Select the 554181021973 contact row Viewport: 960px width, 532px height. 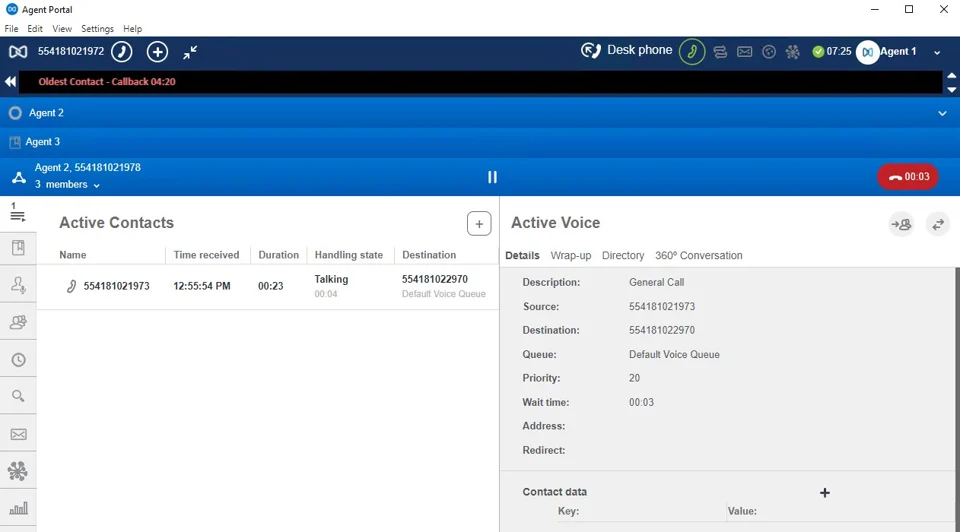(x=268, y=287)
